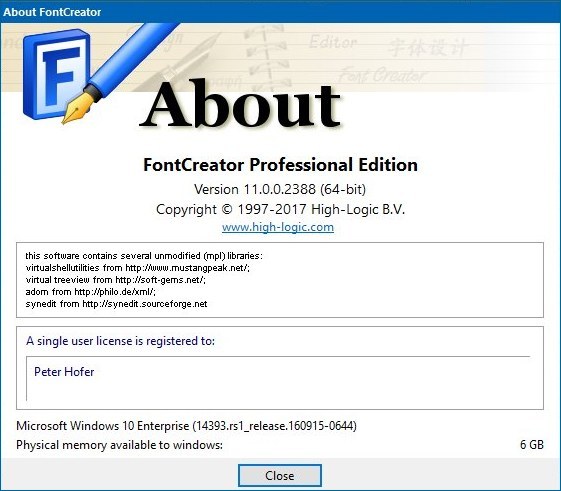This screenshot has height=491, width=561.
Task: Click the About FontCreator title bar
Action: 280,12
